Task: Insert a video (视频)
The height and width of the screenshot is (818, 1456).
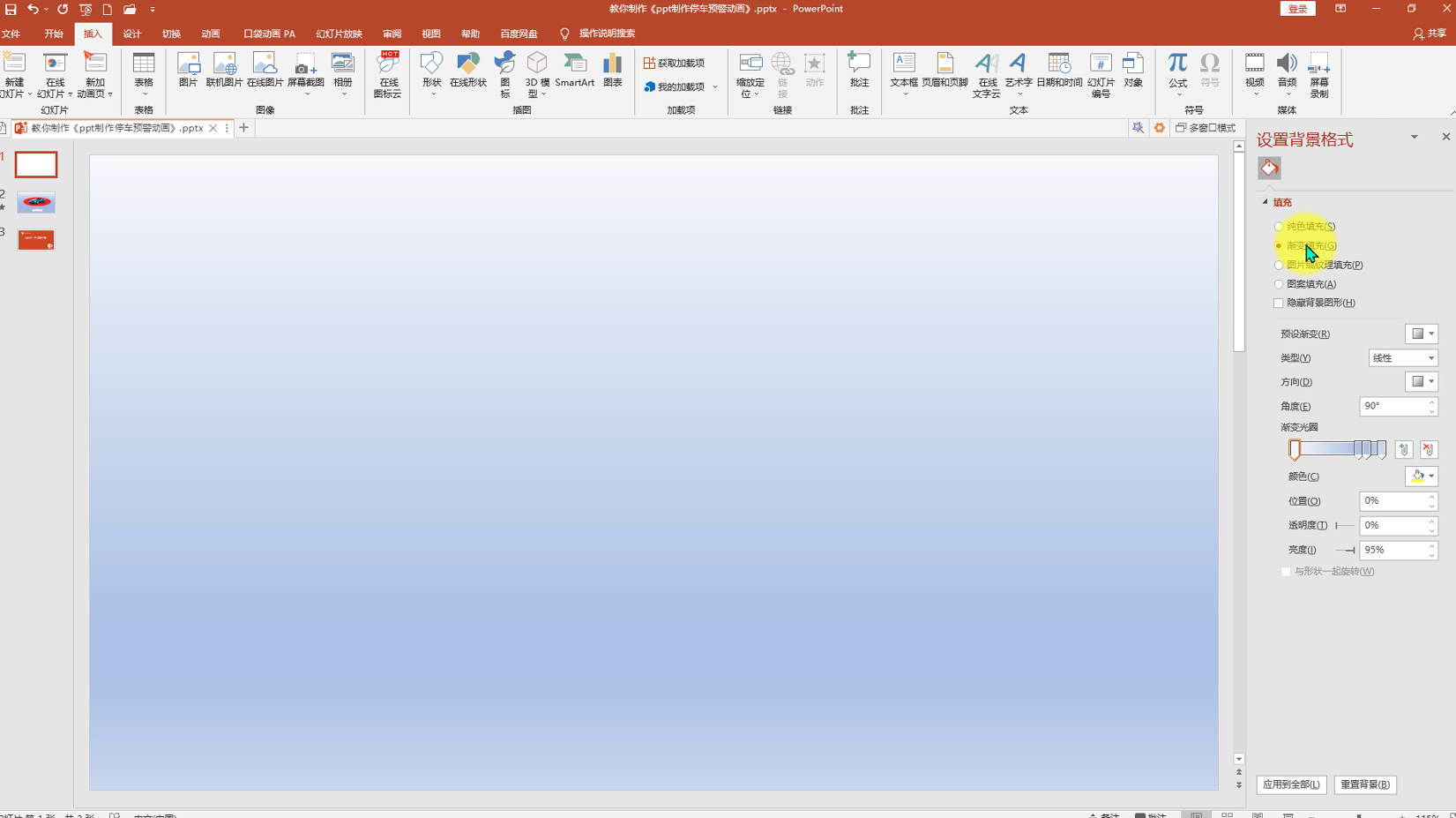Action: pyautogui.click(x=1254, y=74)
